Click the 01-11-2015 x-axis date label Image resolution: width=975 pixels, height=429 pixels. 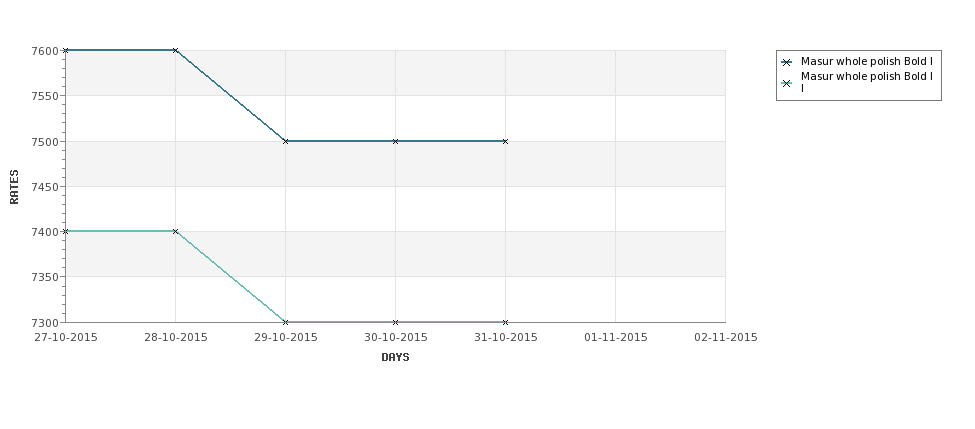(616, 338)
